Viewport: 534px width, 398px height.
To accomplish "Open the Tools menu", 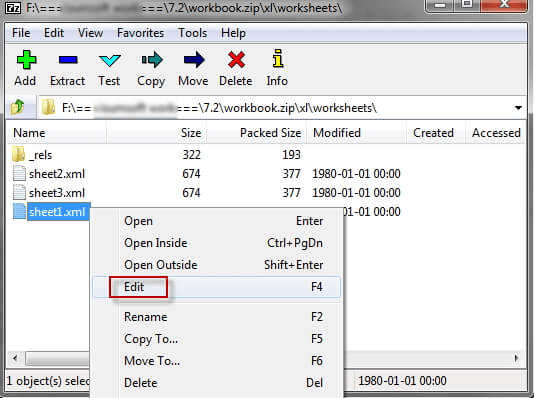I will 192,33.
